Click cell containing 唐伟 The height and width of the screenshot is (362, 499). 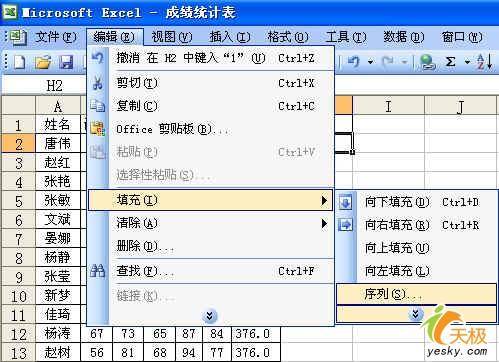tap(58, 144)
